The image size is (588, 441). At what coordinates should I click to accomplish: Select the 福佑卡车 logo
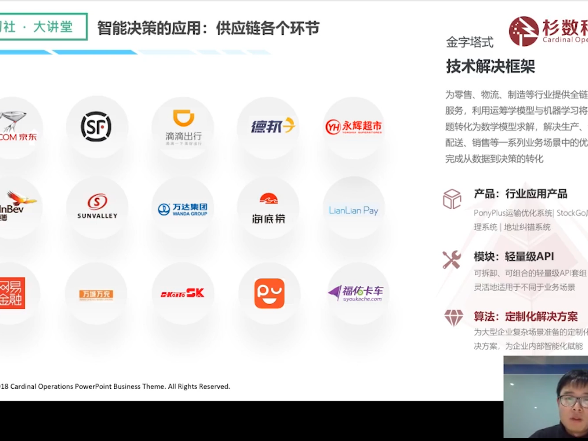click(356, 294)
